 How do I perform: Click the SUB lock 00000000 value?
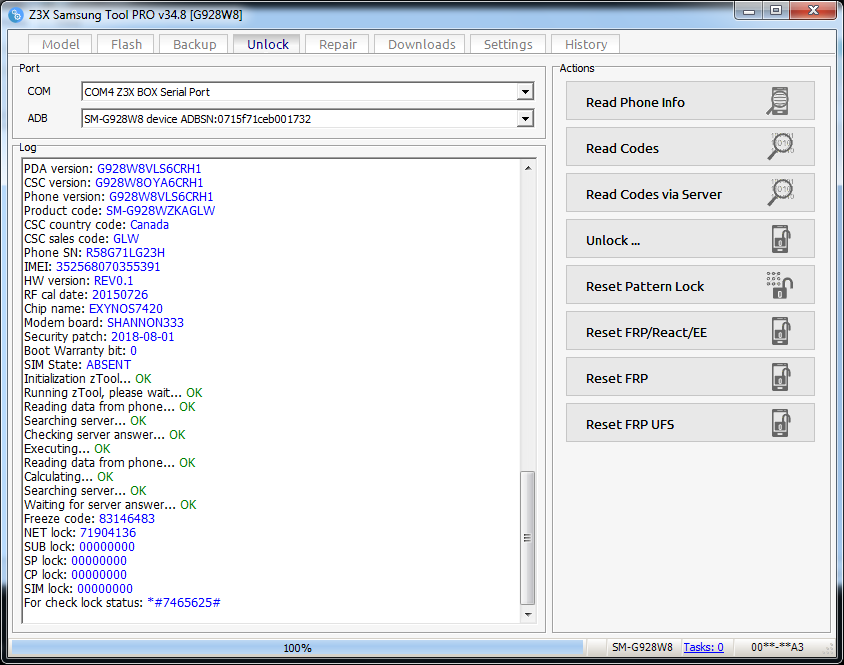[x=107, y=547]
